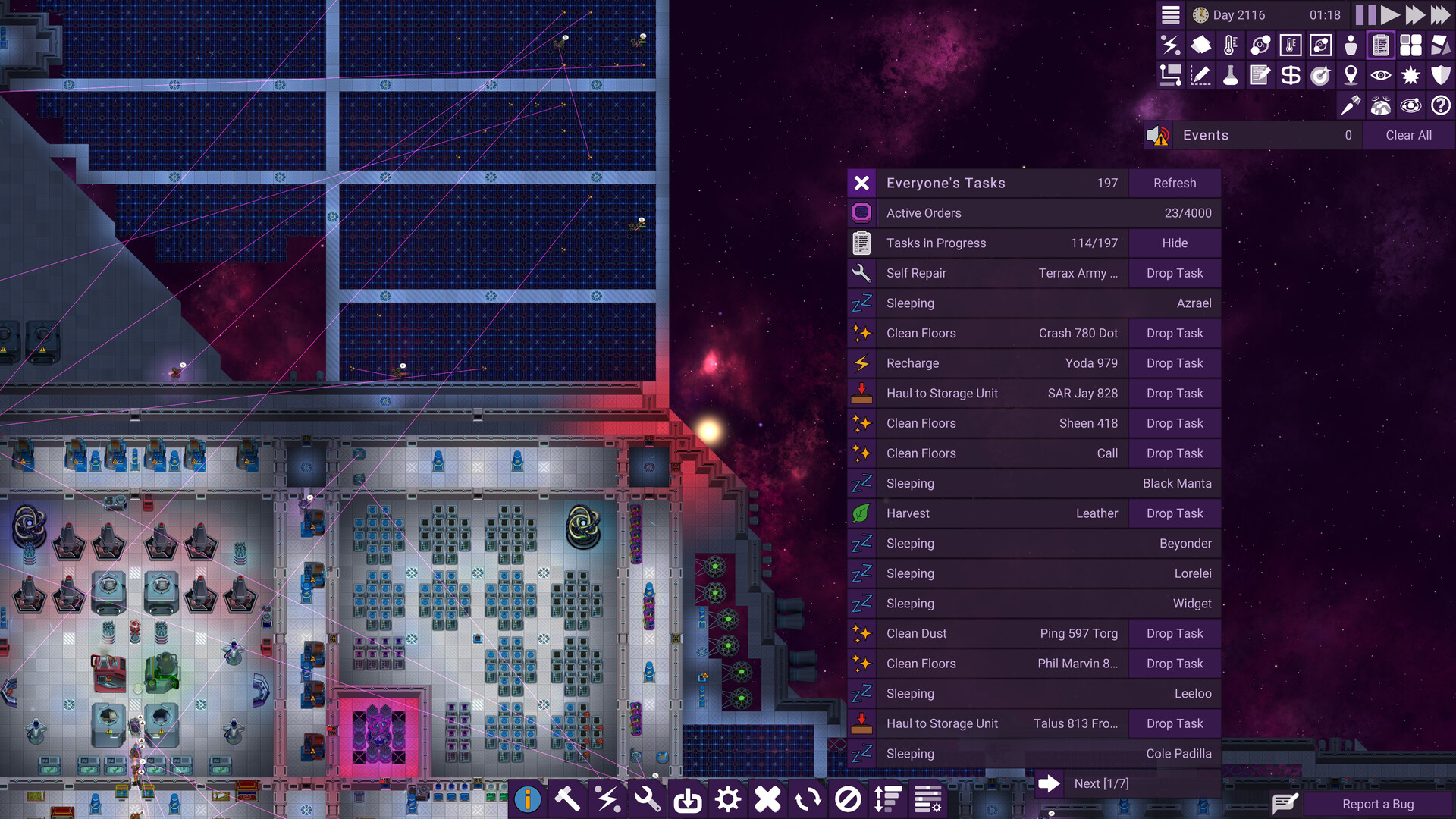Open the research overlay via the flask icon
The image size is (1456, 819).
pyautogui.click(x=1230, y=75)
